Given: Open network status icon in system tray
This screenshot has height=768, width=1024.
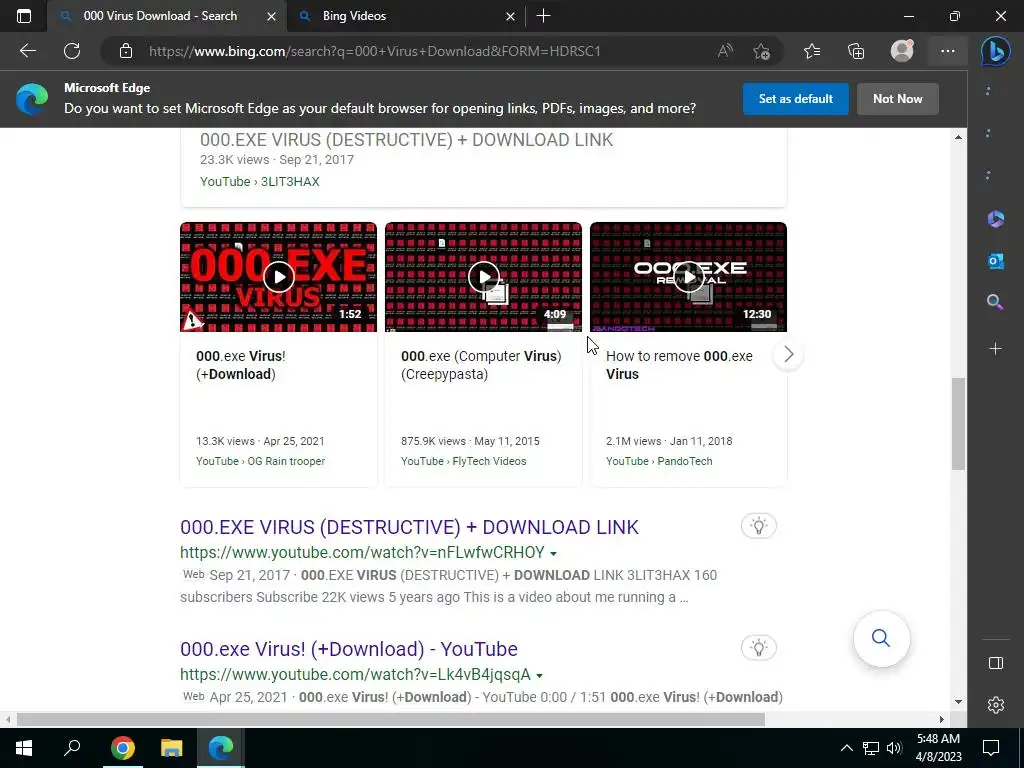Looking at the screenshot, I should [x=871, y=748].
